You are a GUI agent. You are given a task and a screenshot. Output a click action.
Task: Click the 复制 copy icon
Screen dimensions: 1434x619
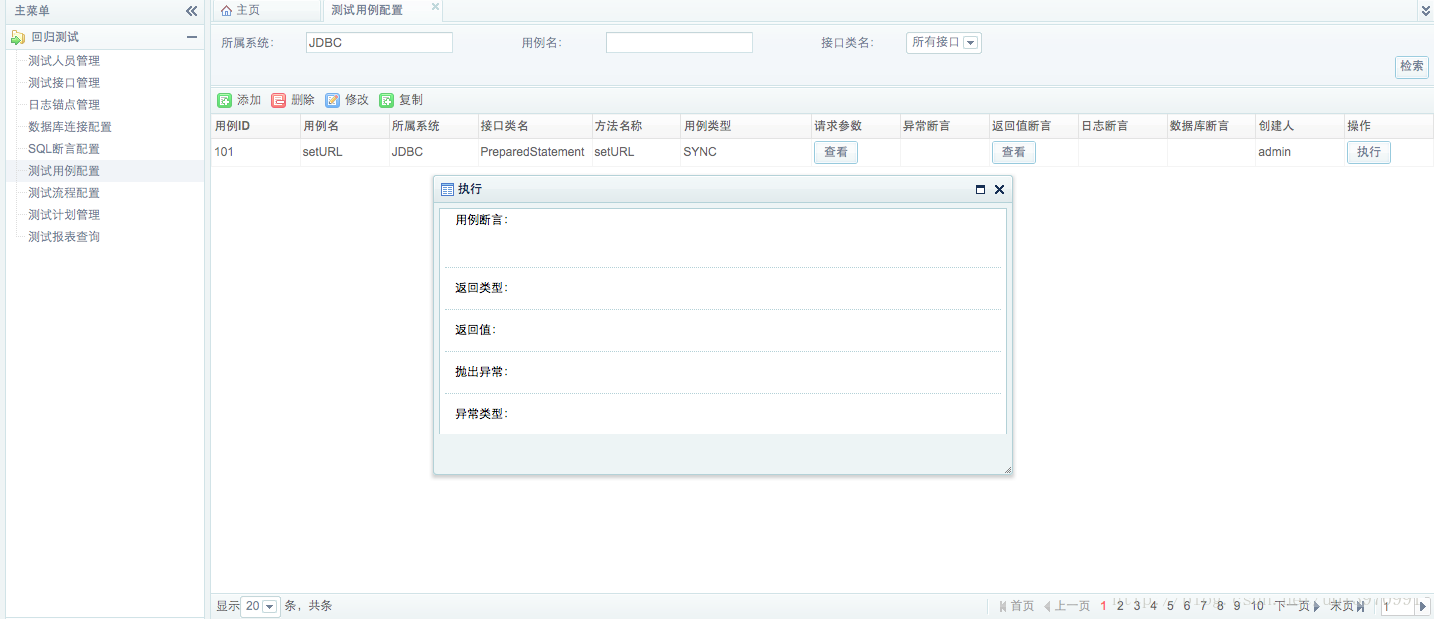click(x=387, y=100)
